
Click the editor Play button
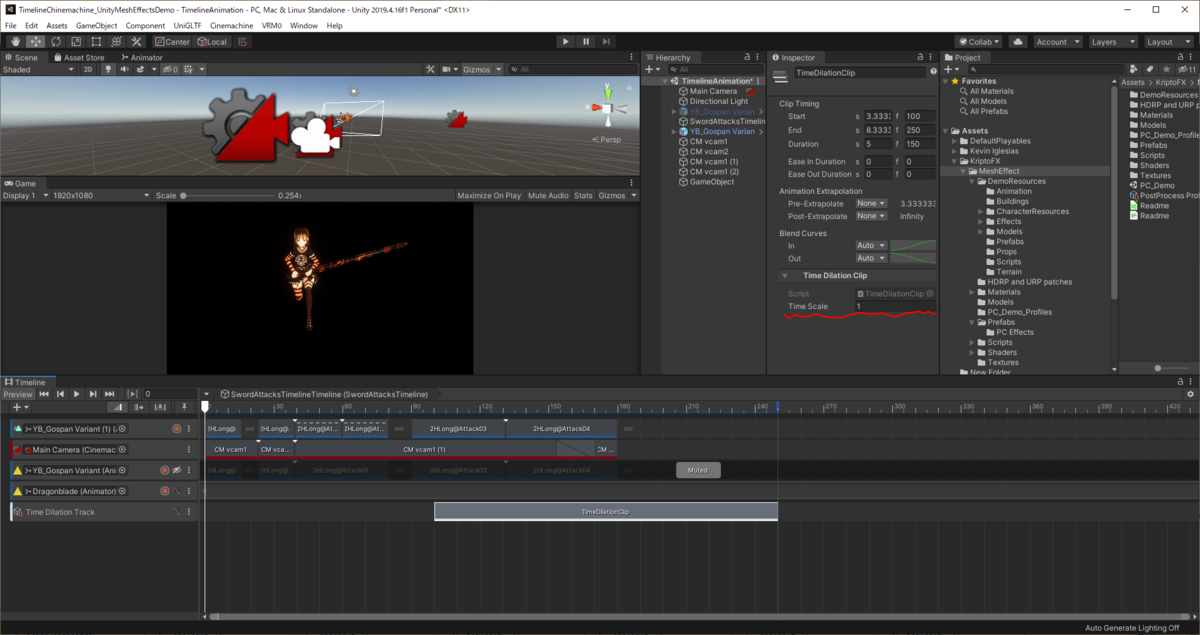pos(566,42)
